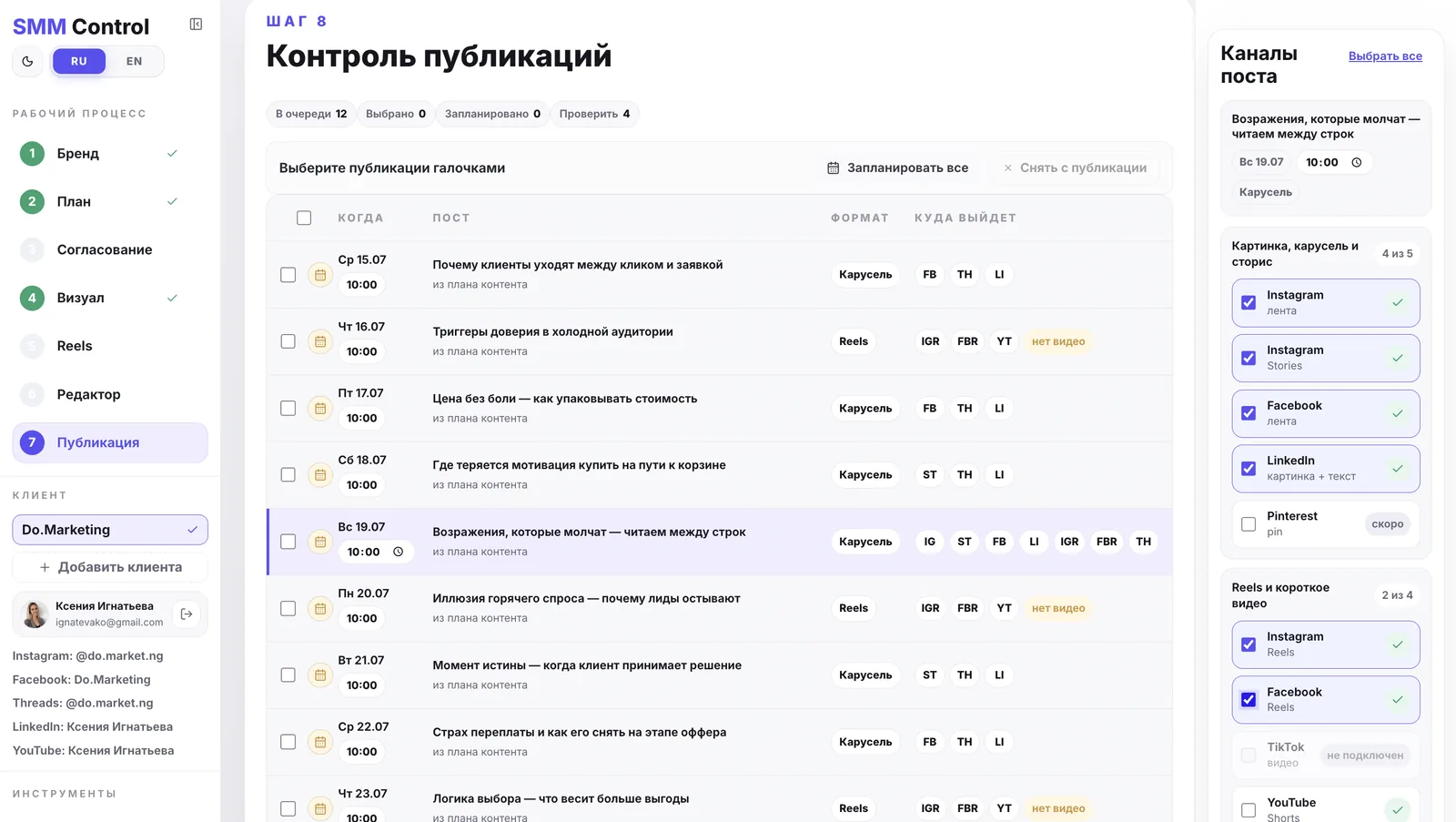Click the 'нет видео' warning in Пн 20.07 row
Image resolution: width=1456 pixels, height=822 pixels.
[1058, 608]
